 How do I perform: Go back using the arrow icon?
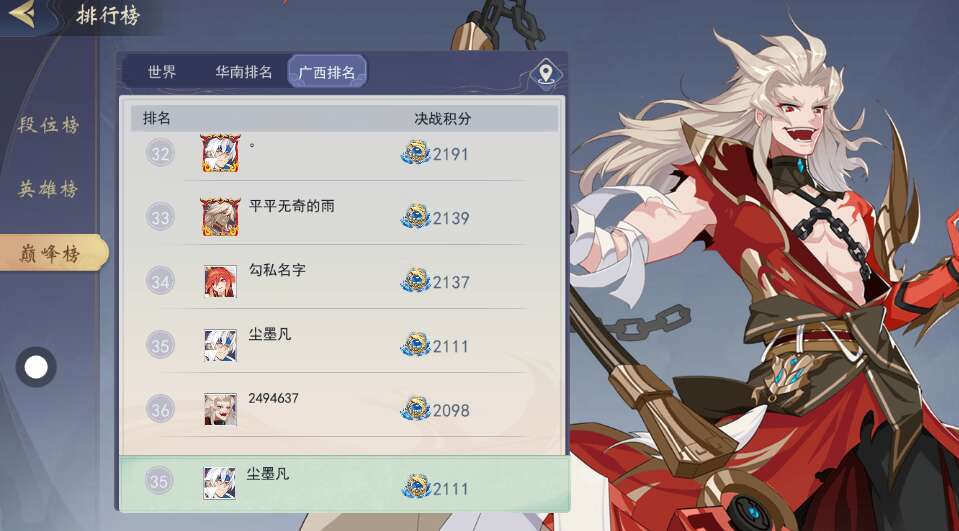click(21, 15)
